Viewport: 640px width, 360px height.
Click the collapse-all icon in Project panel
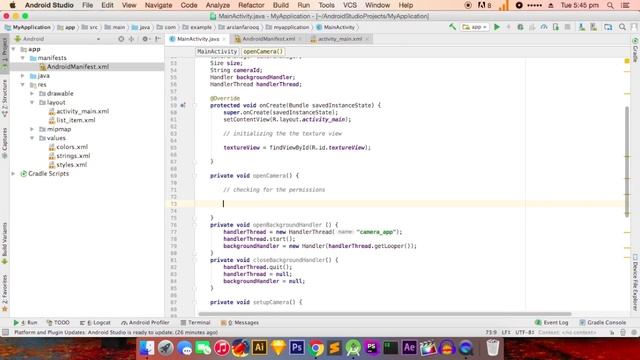tap(131, 39)
